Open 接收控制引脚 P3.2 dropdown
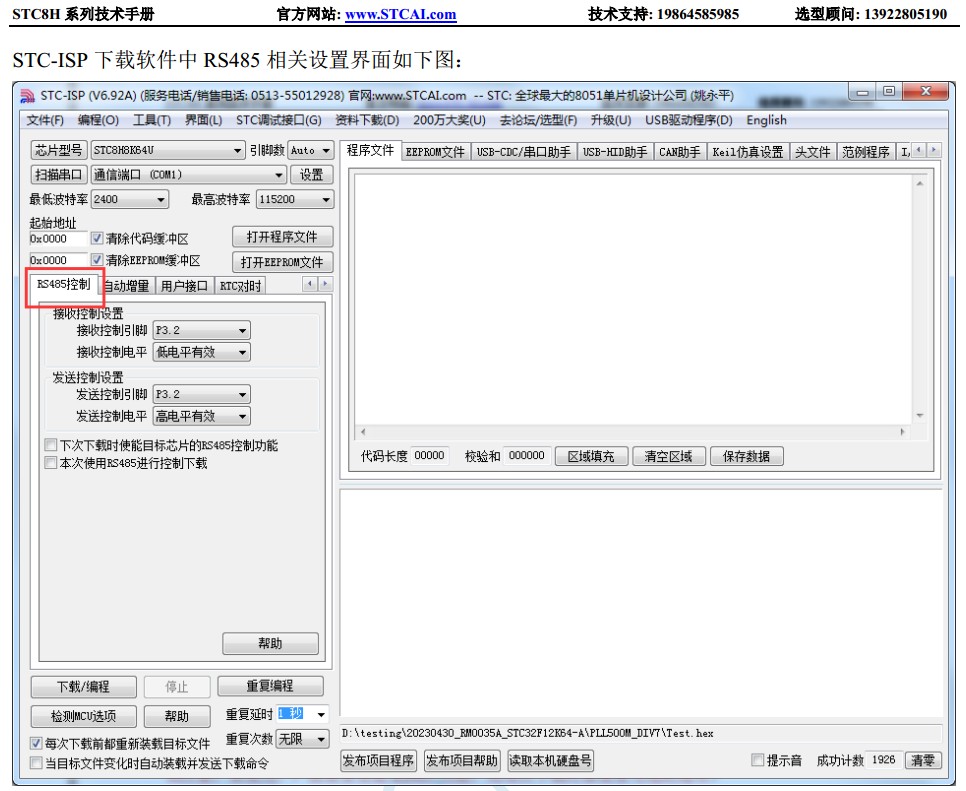This screenshot has width=966, height=791. tap(201, 330)
